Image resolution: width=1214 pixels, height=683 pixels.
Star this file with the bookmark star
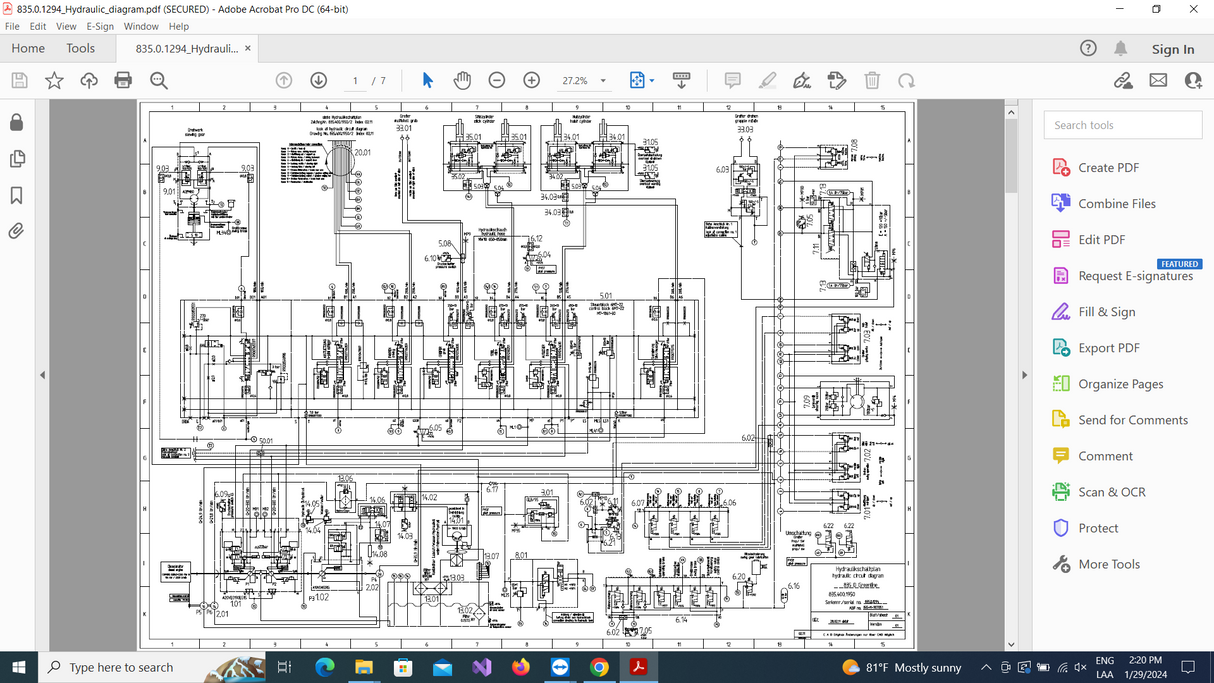tap(54, 80)
